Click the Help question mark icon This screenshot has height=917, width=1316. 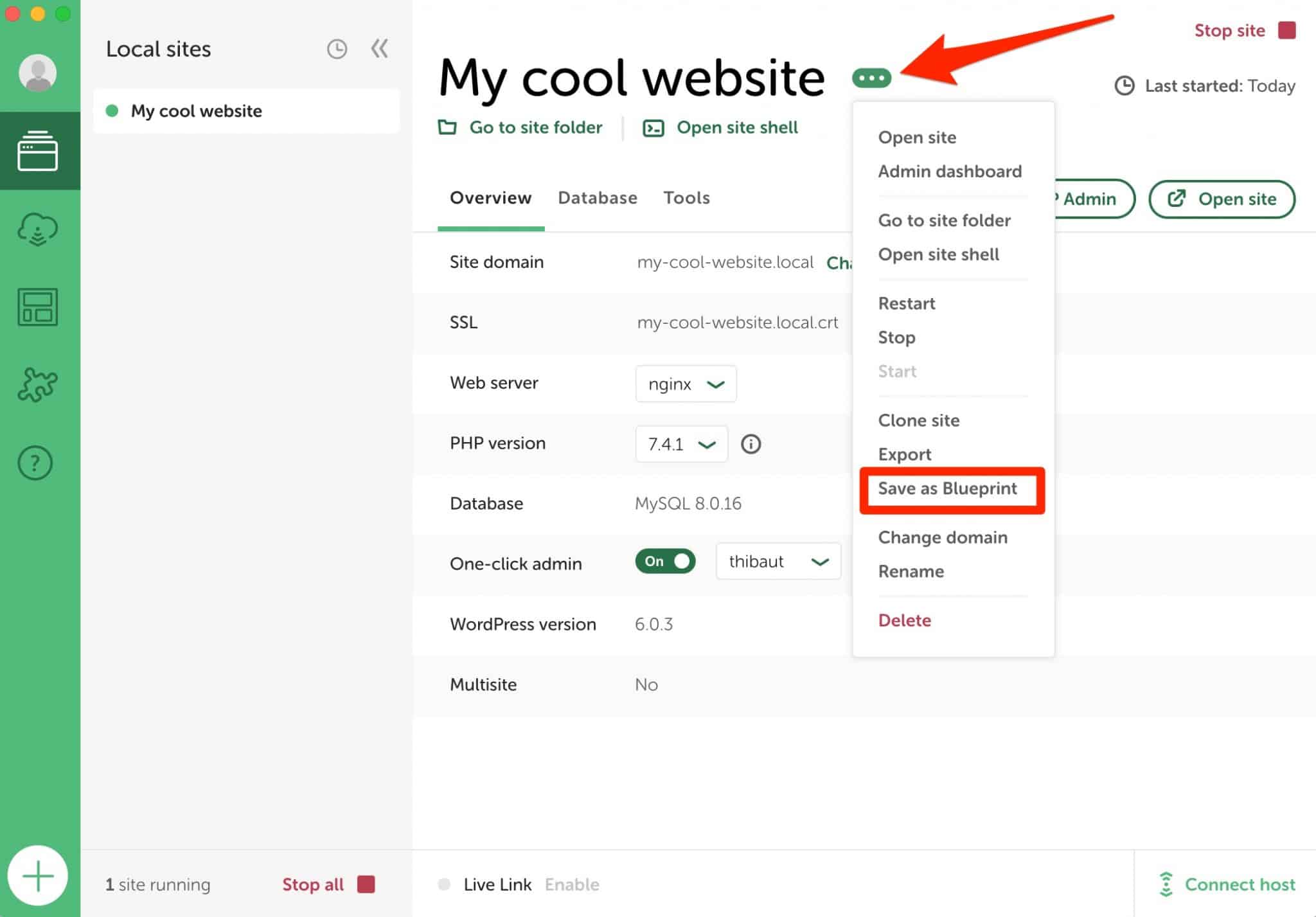coord(35,463)
